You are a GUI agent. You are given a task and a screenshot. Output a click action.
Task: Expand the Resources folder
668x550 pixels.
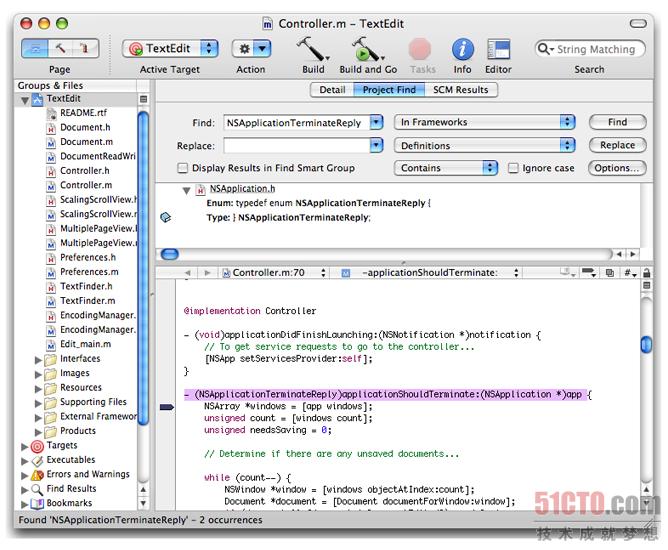[x=38, y=389]
